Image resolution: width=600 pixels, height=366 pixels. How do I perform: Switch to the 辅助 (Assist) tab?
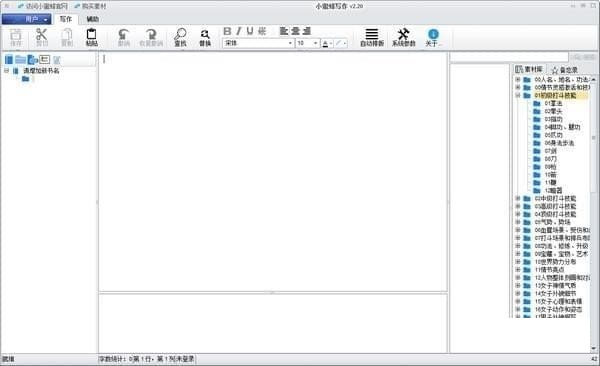[93, 19]
